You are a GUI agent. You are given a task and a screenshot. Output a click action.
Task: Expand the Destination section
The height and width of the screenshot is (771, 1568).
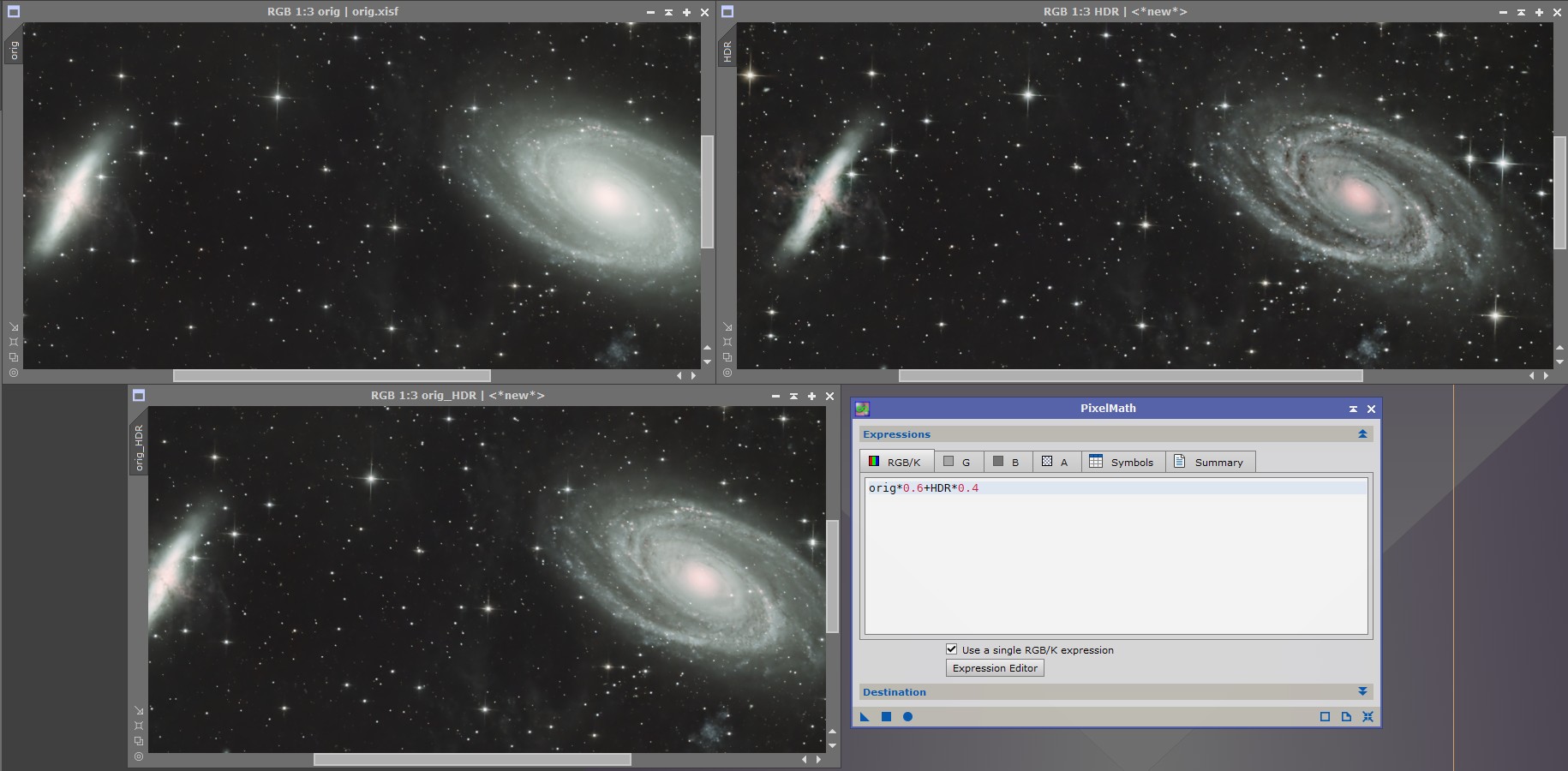1362,691
